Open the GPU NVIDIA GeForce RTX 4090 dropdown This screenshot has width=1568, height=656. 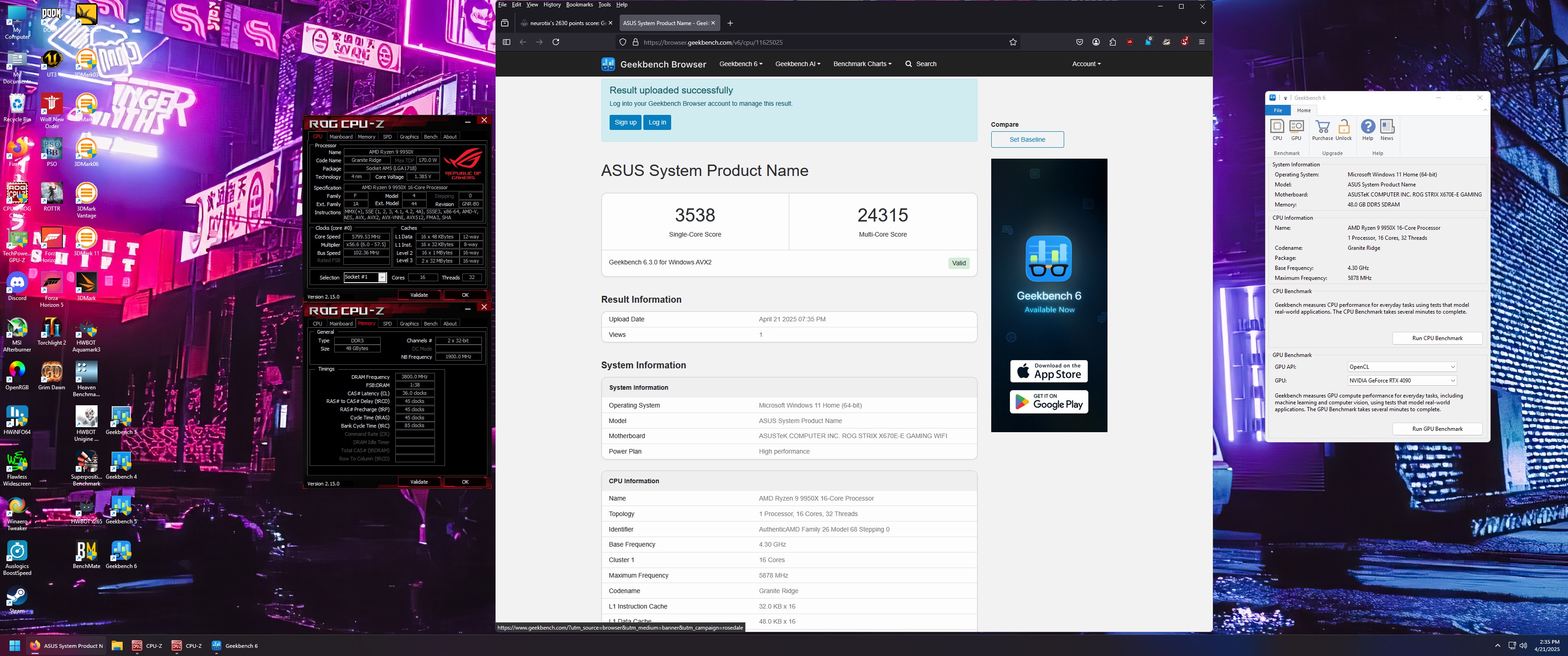coord(1402,381)
